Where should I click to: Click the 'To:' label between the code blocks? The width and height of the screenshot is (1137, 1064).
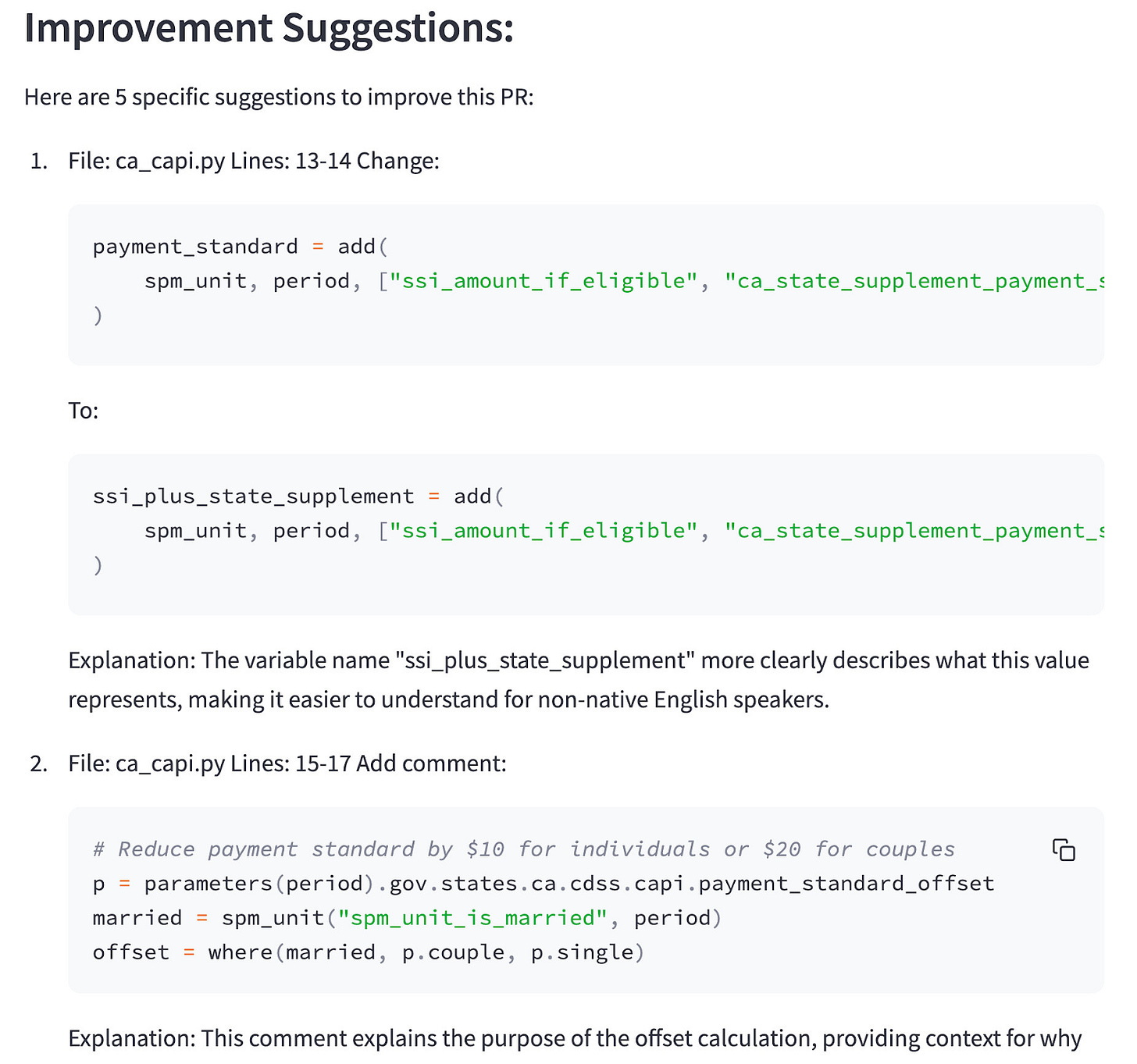pos(84,411)
